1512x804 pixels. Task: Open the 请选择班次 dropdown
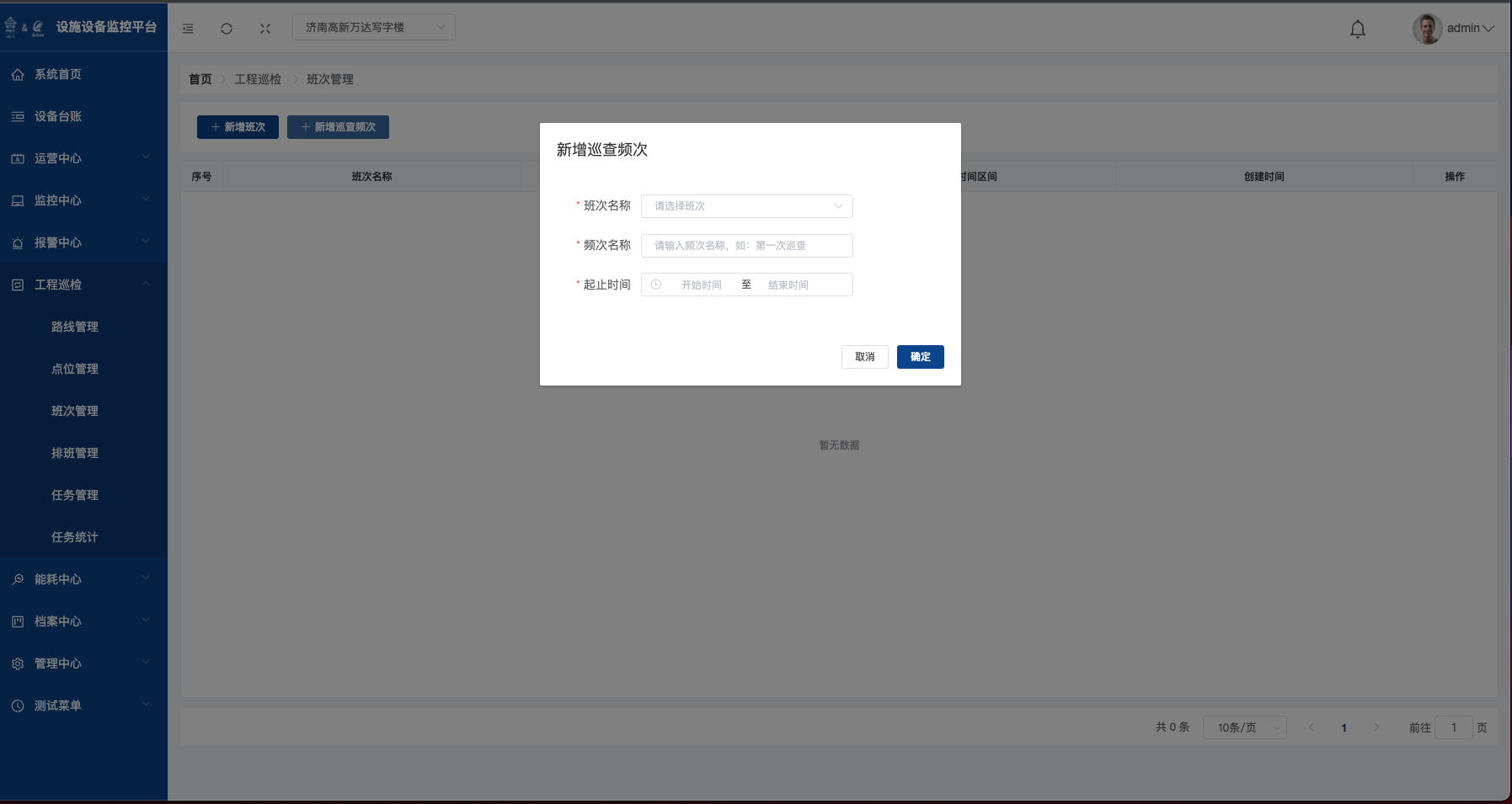pos(746,206)
